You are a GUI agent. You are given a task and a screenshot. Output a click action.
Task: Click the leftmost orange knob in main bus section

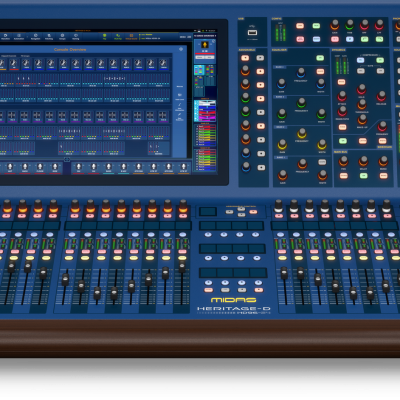(343, 161)
